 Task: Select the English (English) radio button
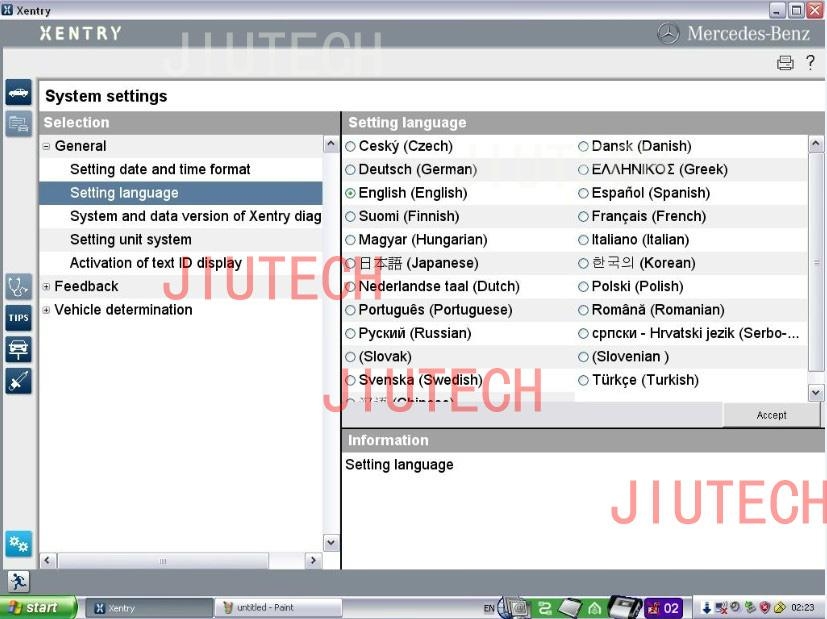point(350,193)
